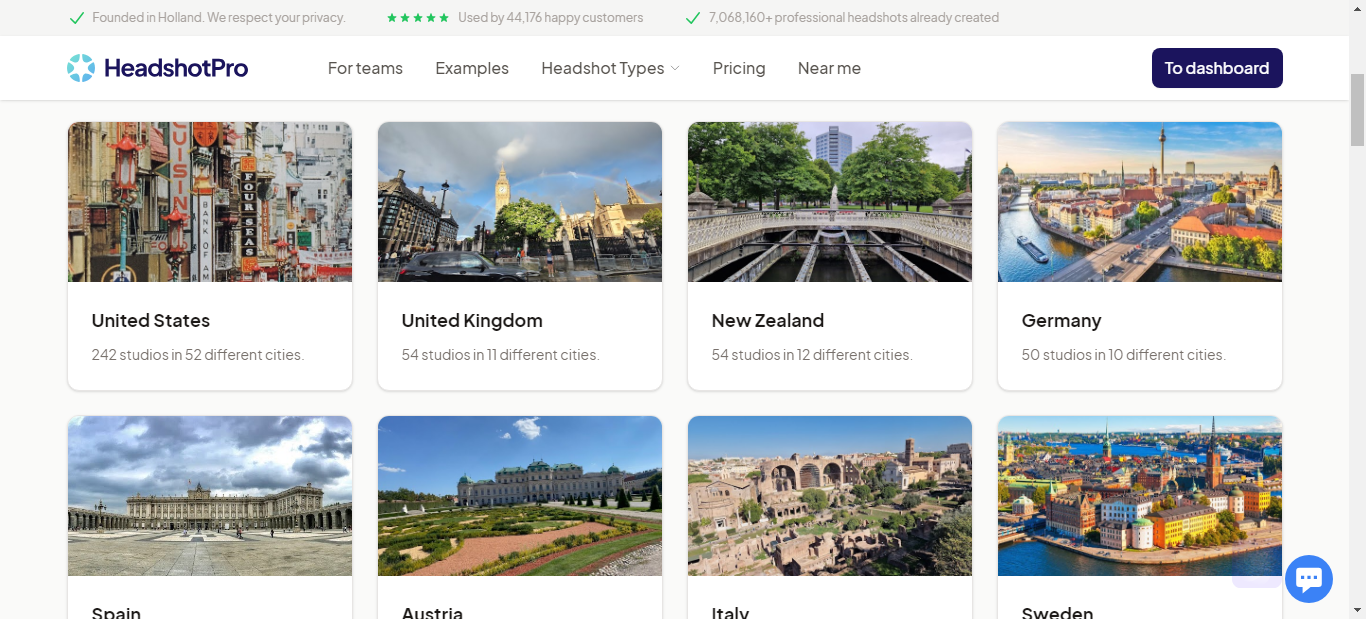Open the Near me page
The width and height of the screenshot is (1366, 619).
click(829, 68)
